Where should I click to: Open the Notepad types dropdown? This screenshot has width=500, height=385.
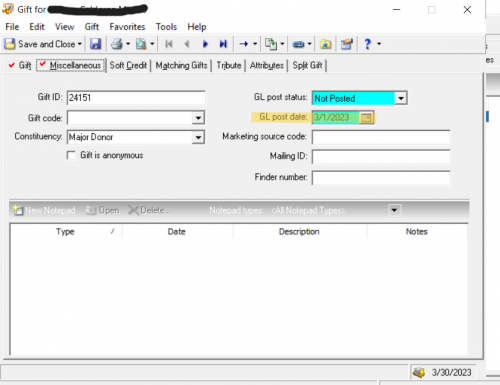394,210
